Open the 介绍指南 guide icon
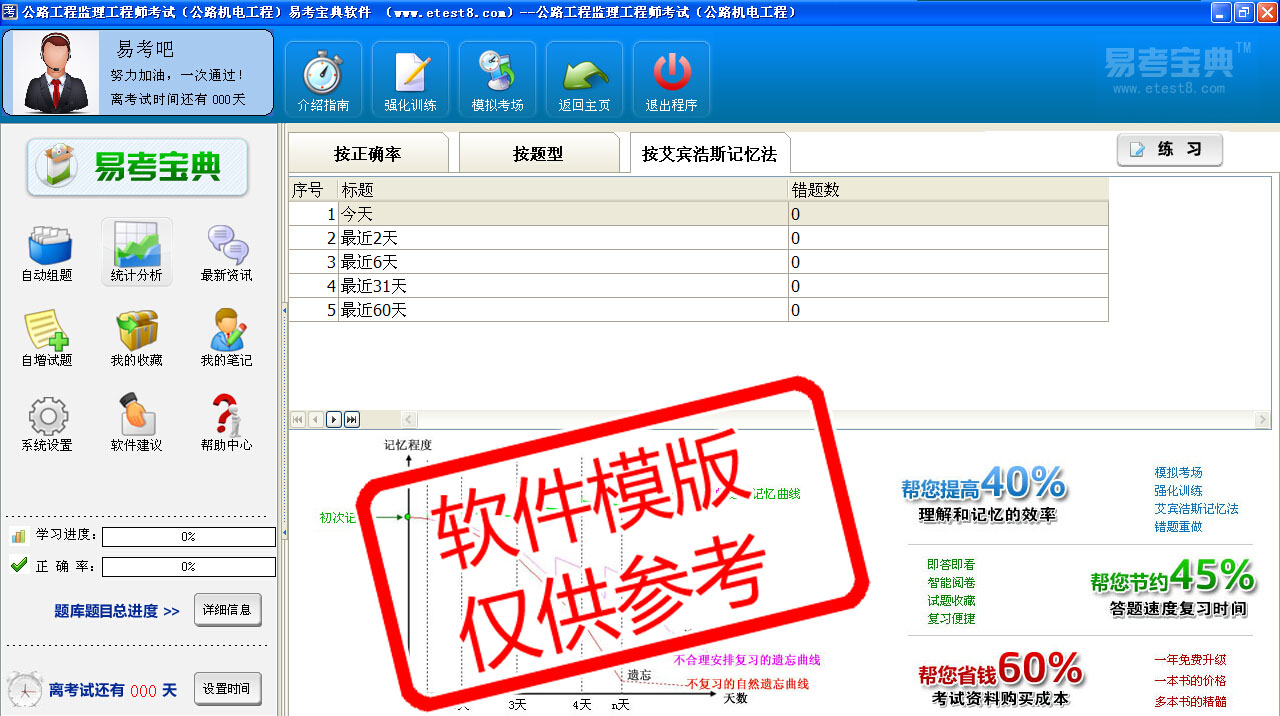The image size is (1280, 716). pyautogui.click(x=323, y=80)
